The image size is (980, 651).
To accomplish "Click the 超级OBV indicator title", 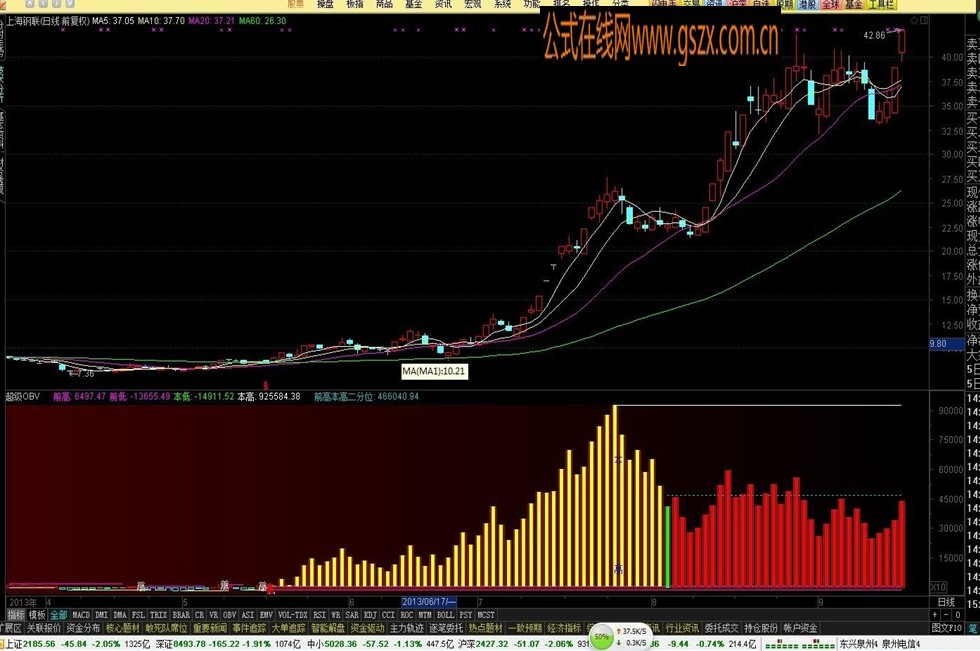I will coord(23,396).
